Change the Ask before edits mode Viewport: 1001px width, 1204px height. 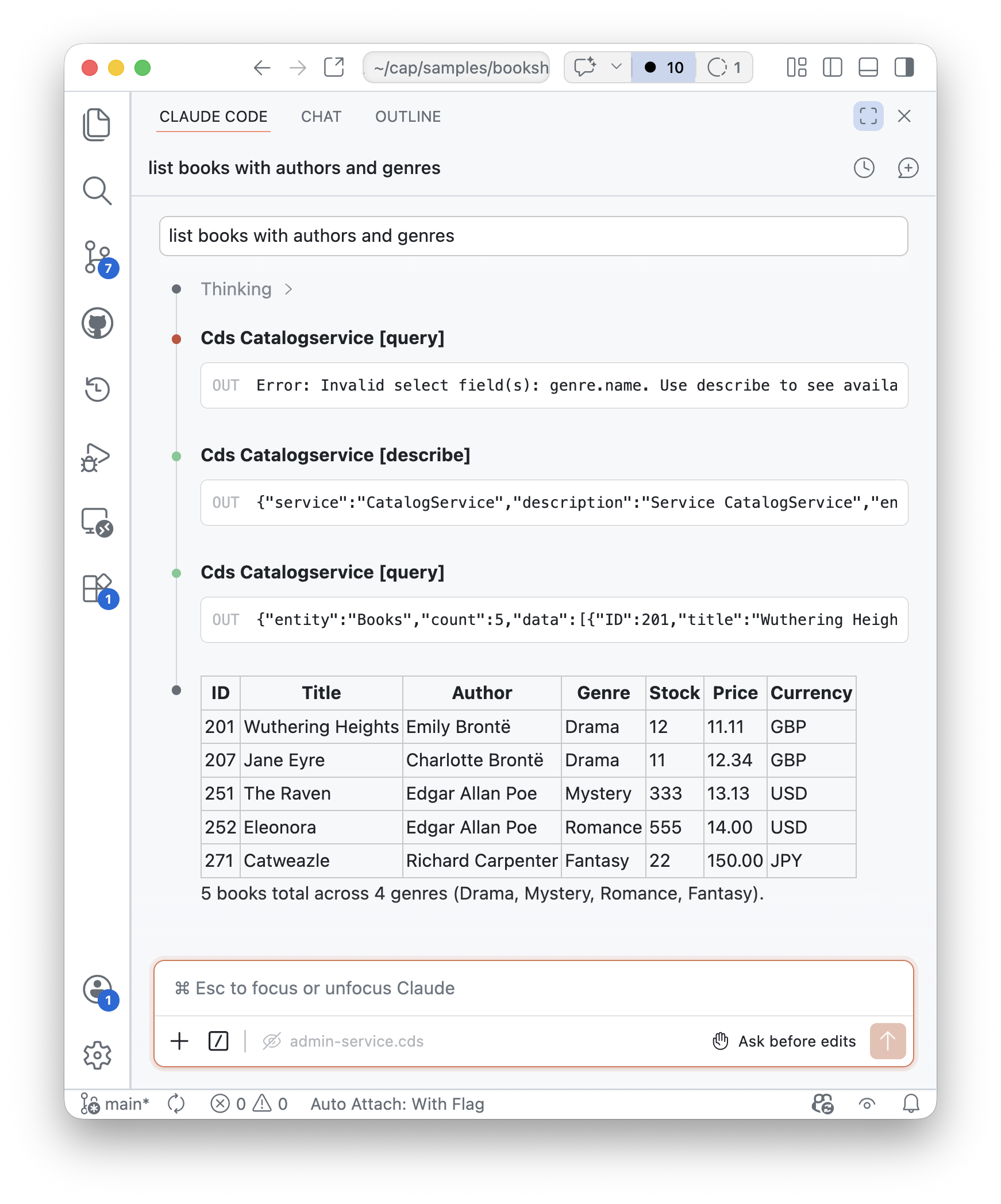(x=784, y=1041)
